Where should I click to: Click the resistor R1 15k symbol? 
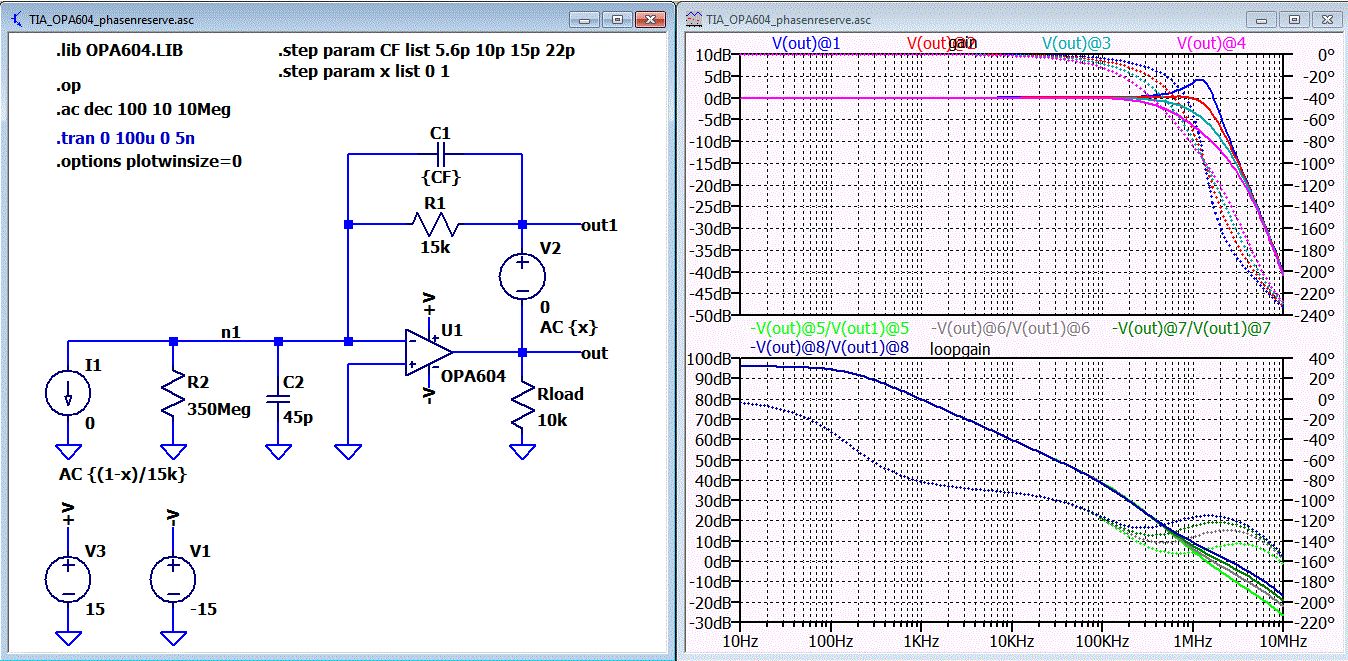click(x=436, y=225)
